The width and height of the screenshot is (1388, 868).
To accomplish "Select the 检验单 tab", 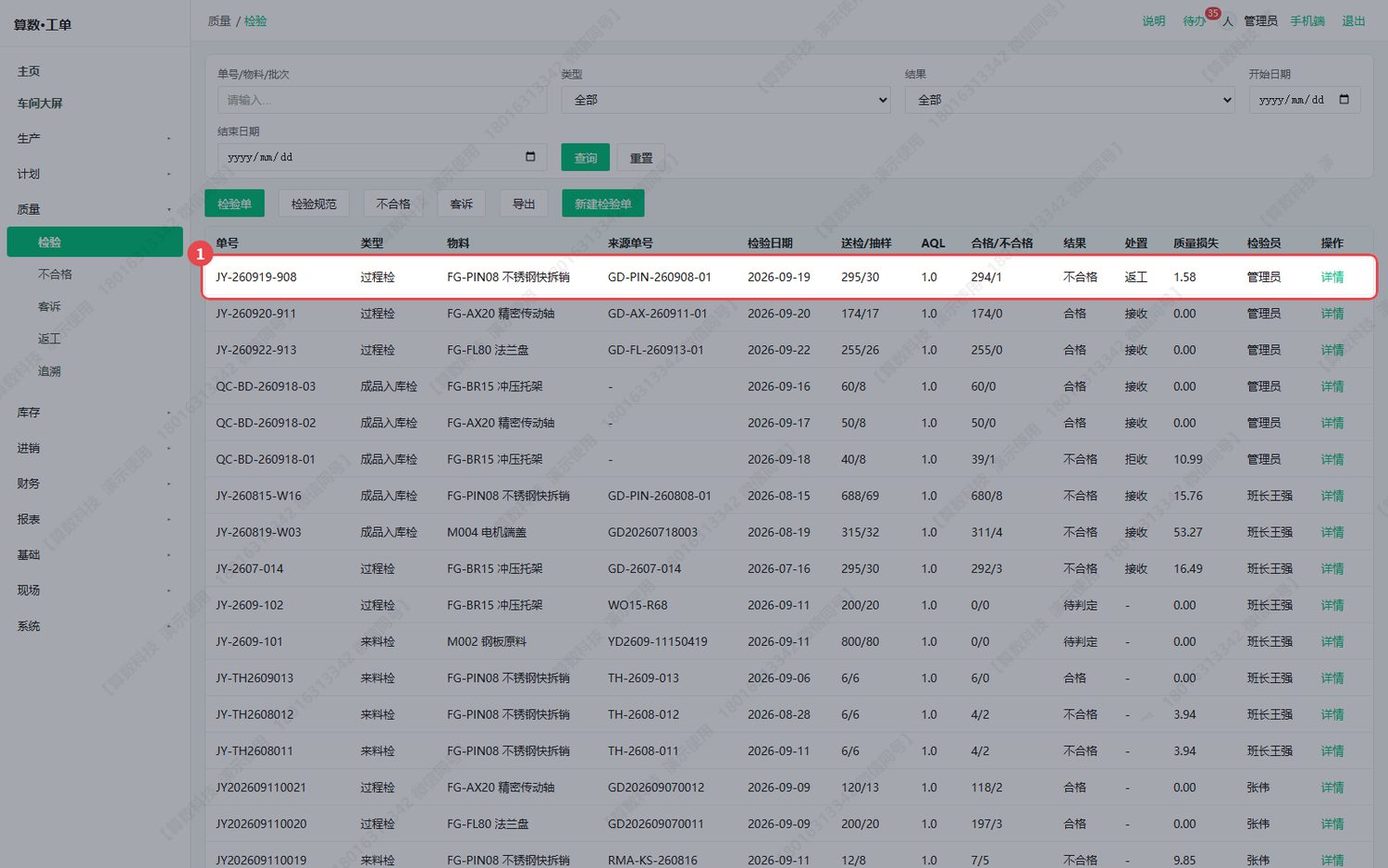I will click(234, 204).
